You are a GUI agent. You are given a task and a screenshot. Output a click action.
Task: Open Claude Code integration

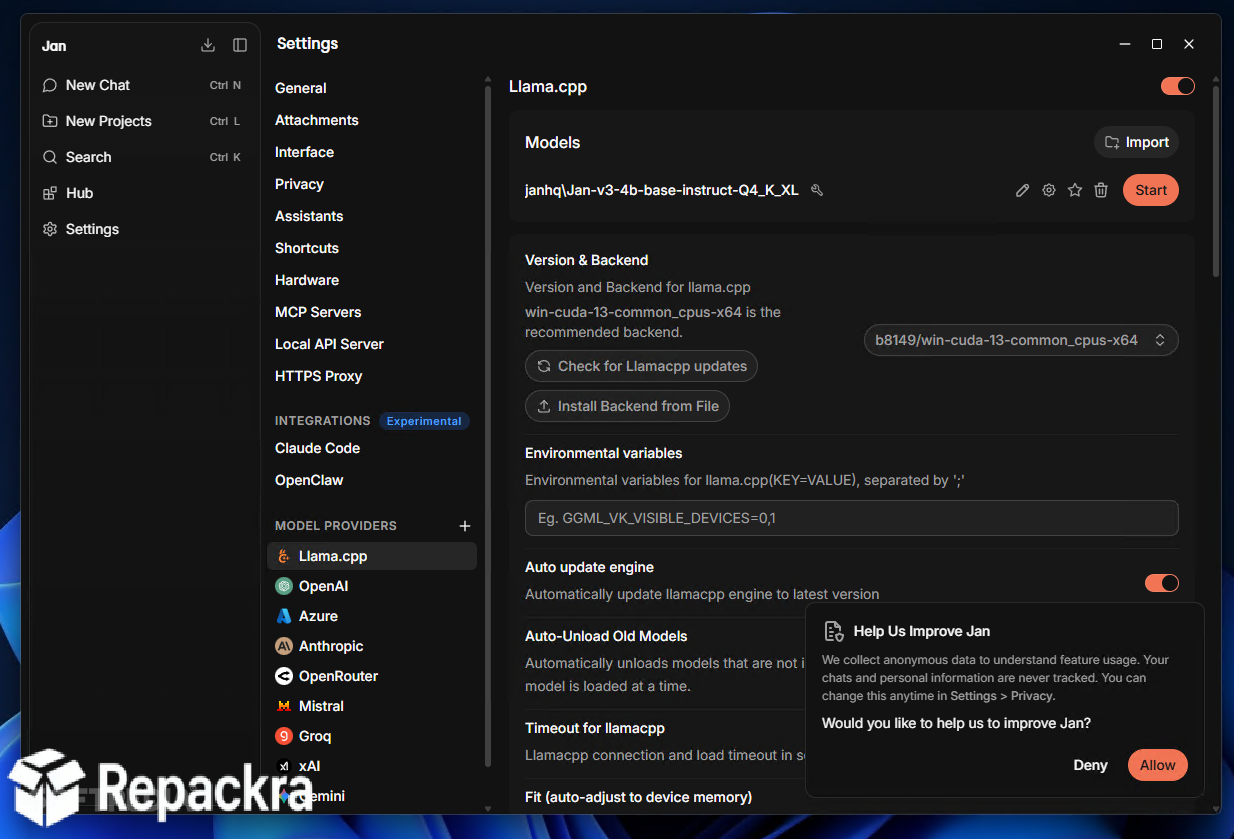click(x=317, y=448)
